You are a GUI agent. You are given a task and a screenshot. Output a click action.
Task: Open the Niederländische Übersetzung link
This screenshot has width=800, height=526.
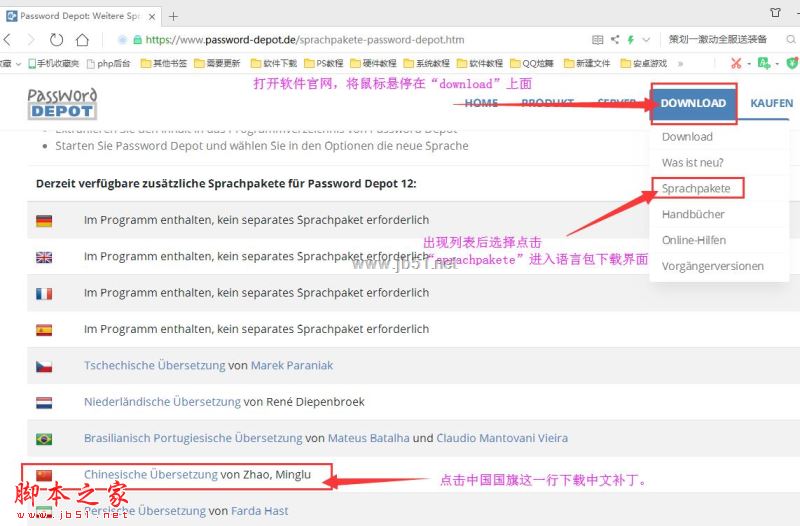162,402
